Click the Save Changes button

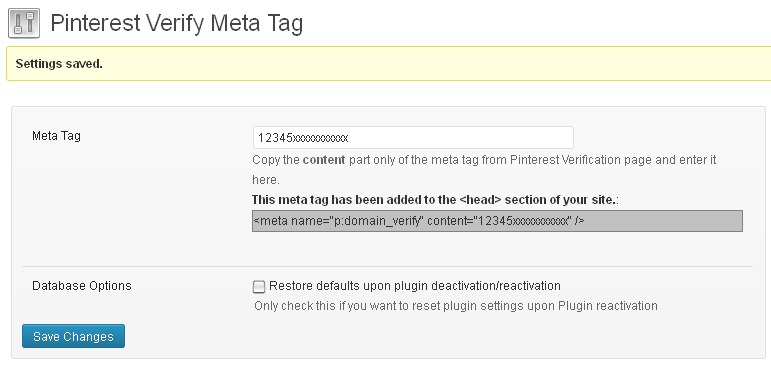point(73,336)
